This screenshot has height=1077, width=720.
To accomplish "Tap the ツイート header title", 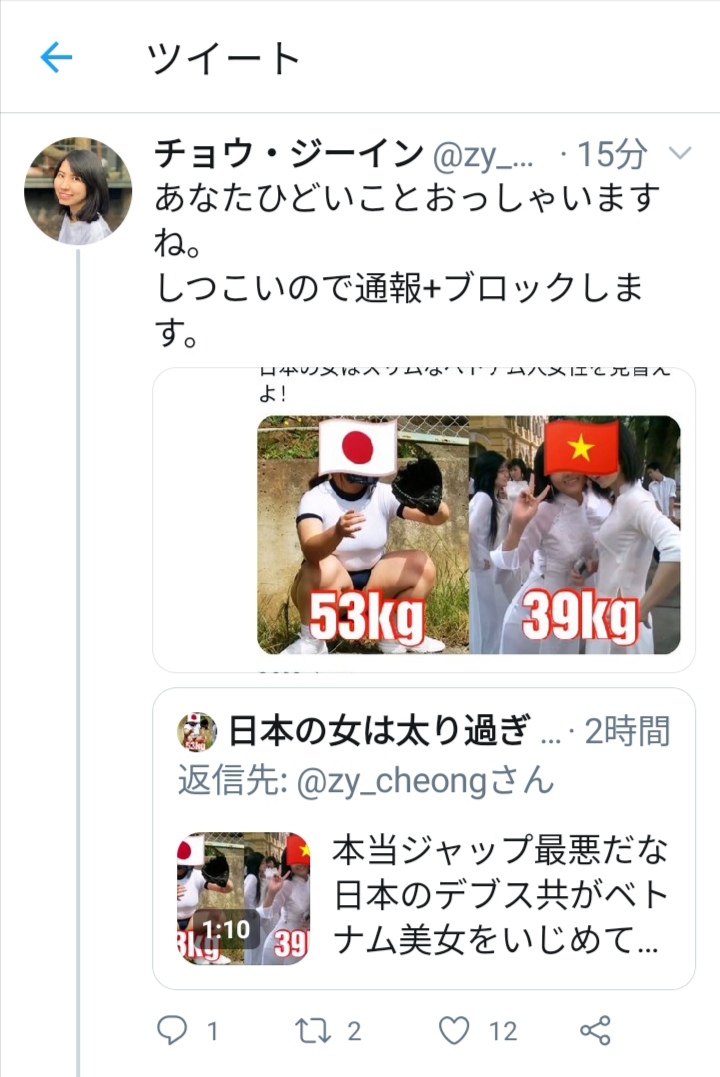I will click(223, 58).
